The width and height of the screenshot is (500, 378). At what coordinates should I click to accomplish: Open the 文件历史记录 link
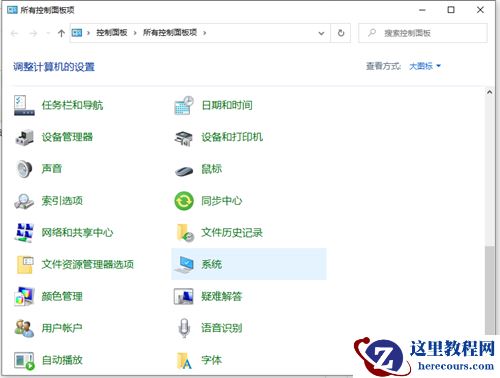pos(232,232)
